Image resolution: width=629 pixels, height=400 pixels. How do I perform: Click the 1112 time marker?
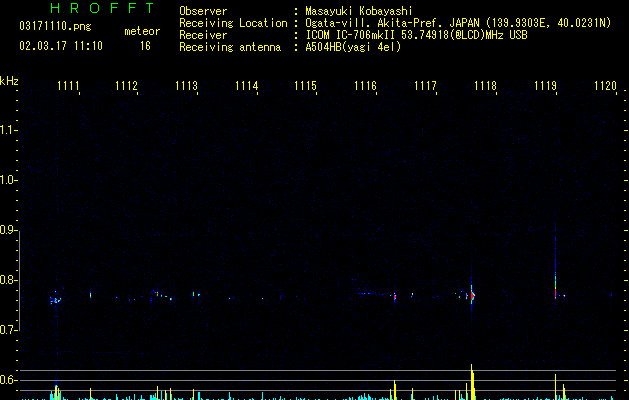(126, 86)
